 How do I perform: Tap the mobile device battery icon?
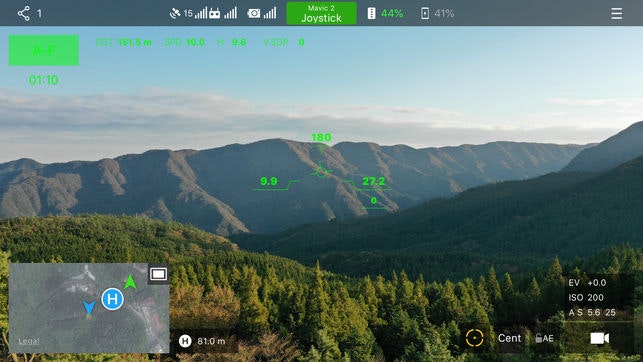425,14
